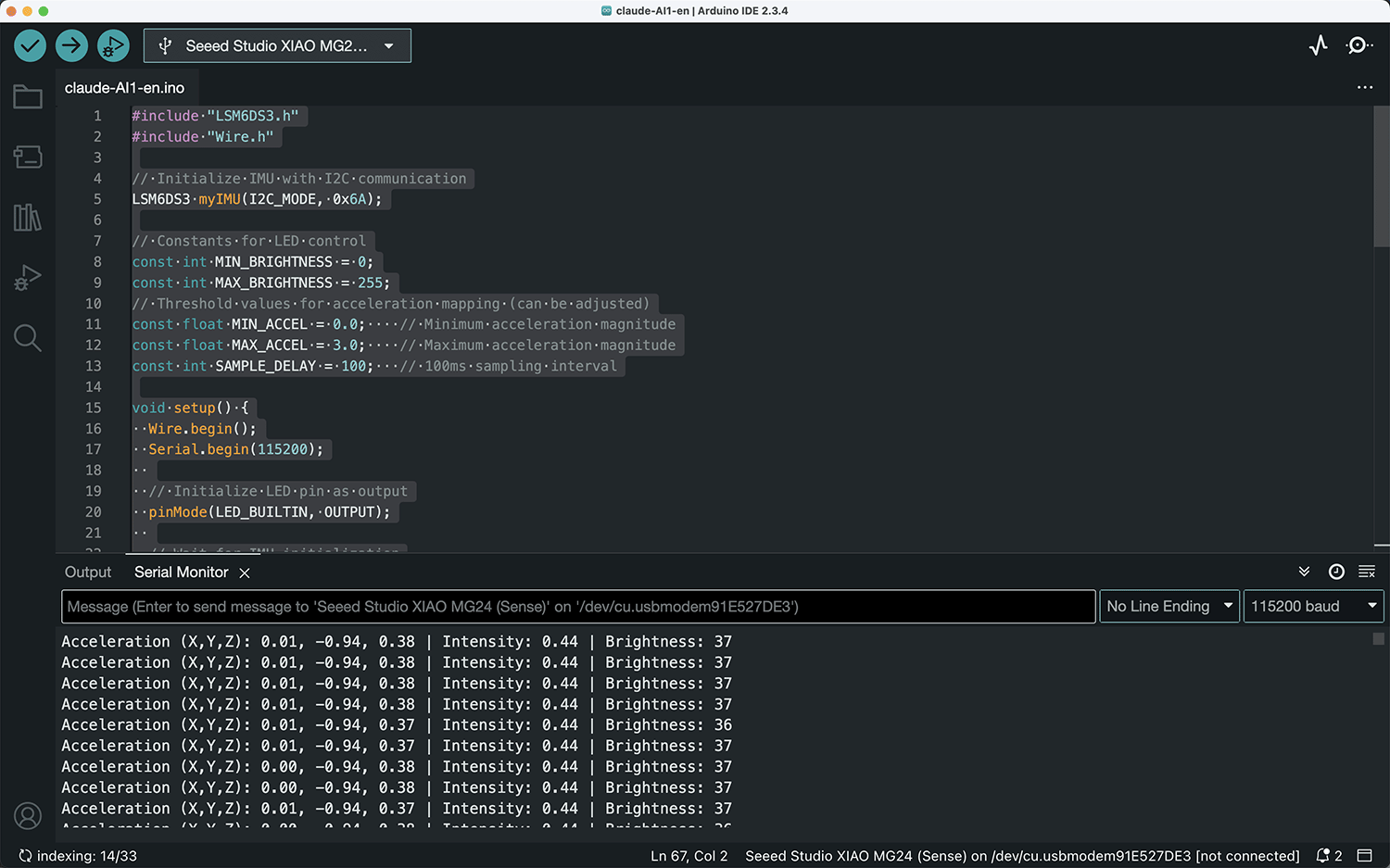The height and width of the screenshot is (868, 1390).
Task: Click the 'Initialize LED pin as output' comment
Action: coord(278,491)
